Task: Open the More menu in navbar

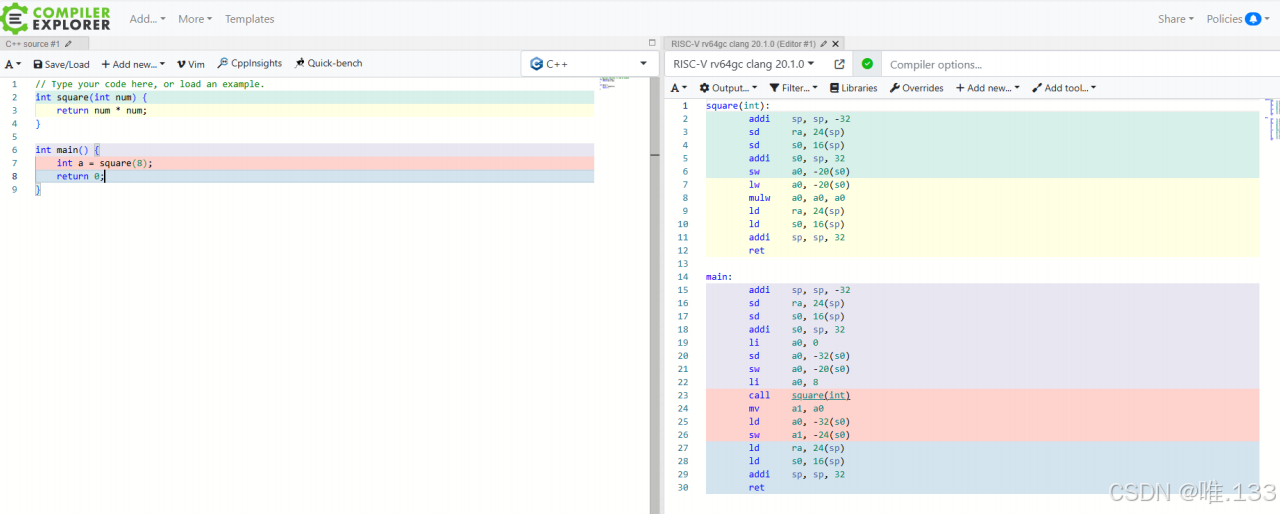Action: [x=195, y=19]
